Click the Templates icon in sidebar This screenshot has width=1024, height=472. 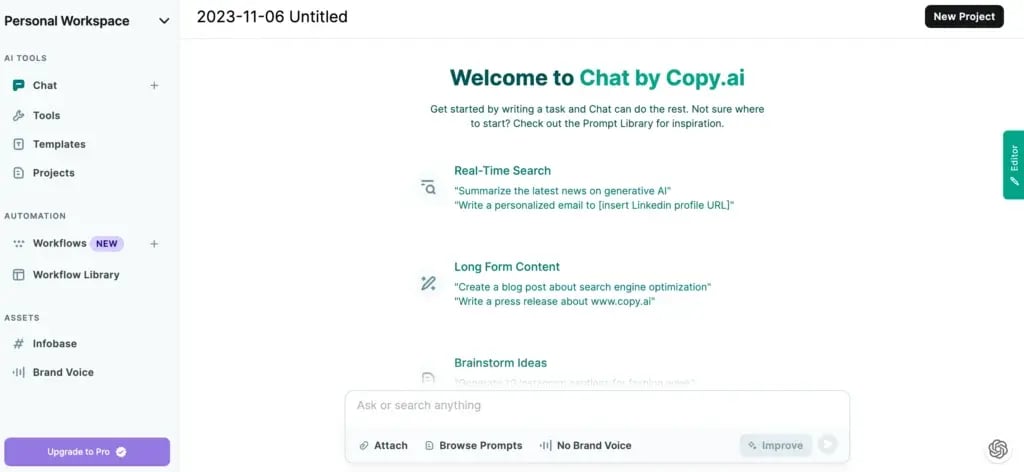[x=18, y=144]
